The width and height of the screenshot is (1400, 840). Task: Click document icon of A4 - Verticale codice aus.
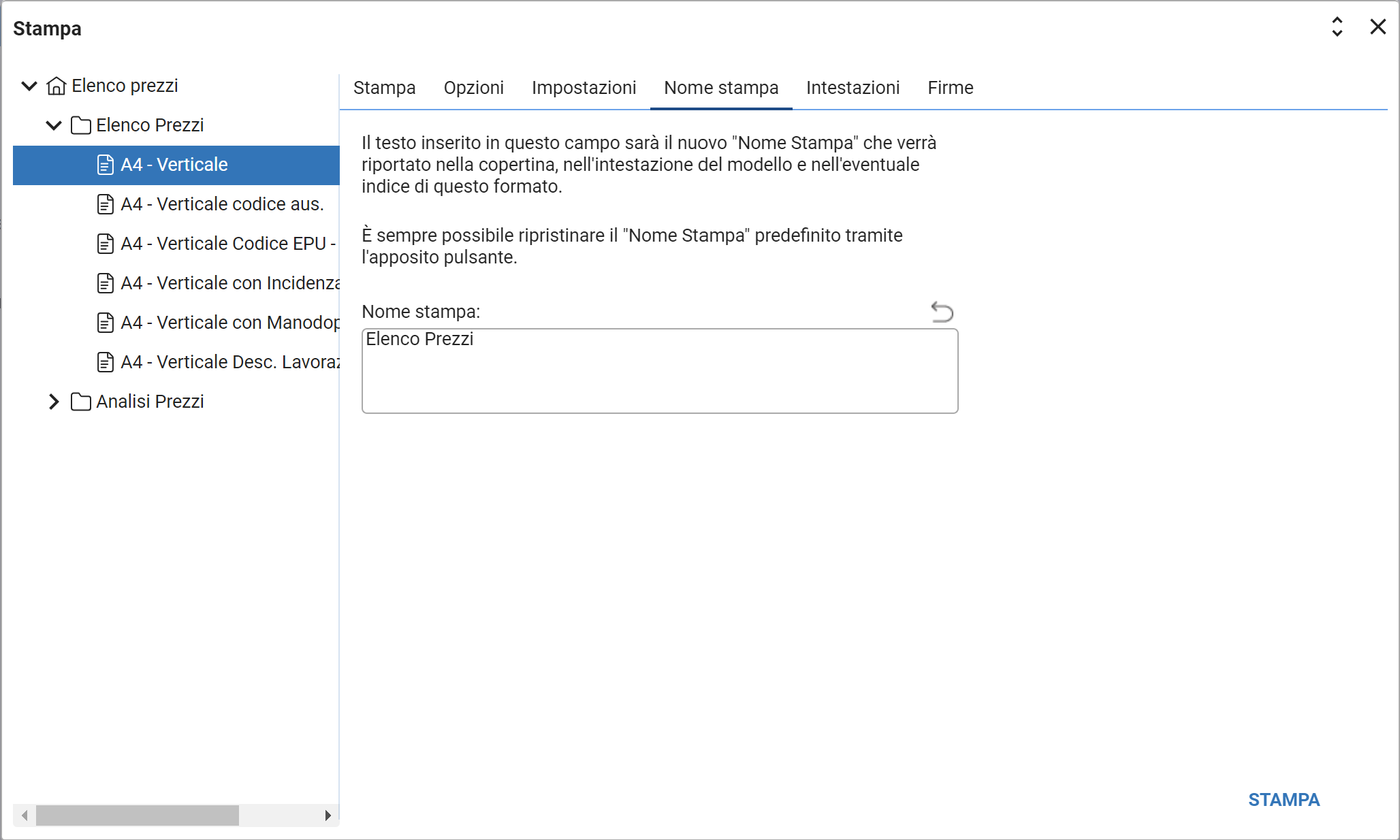click(106, 204)
